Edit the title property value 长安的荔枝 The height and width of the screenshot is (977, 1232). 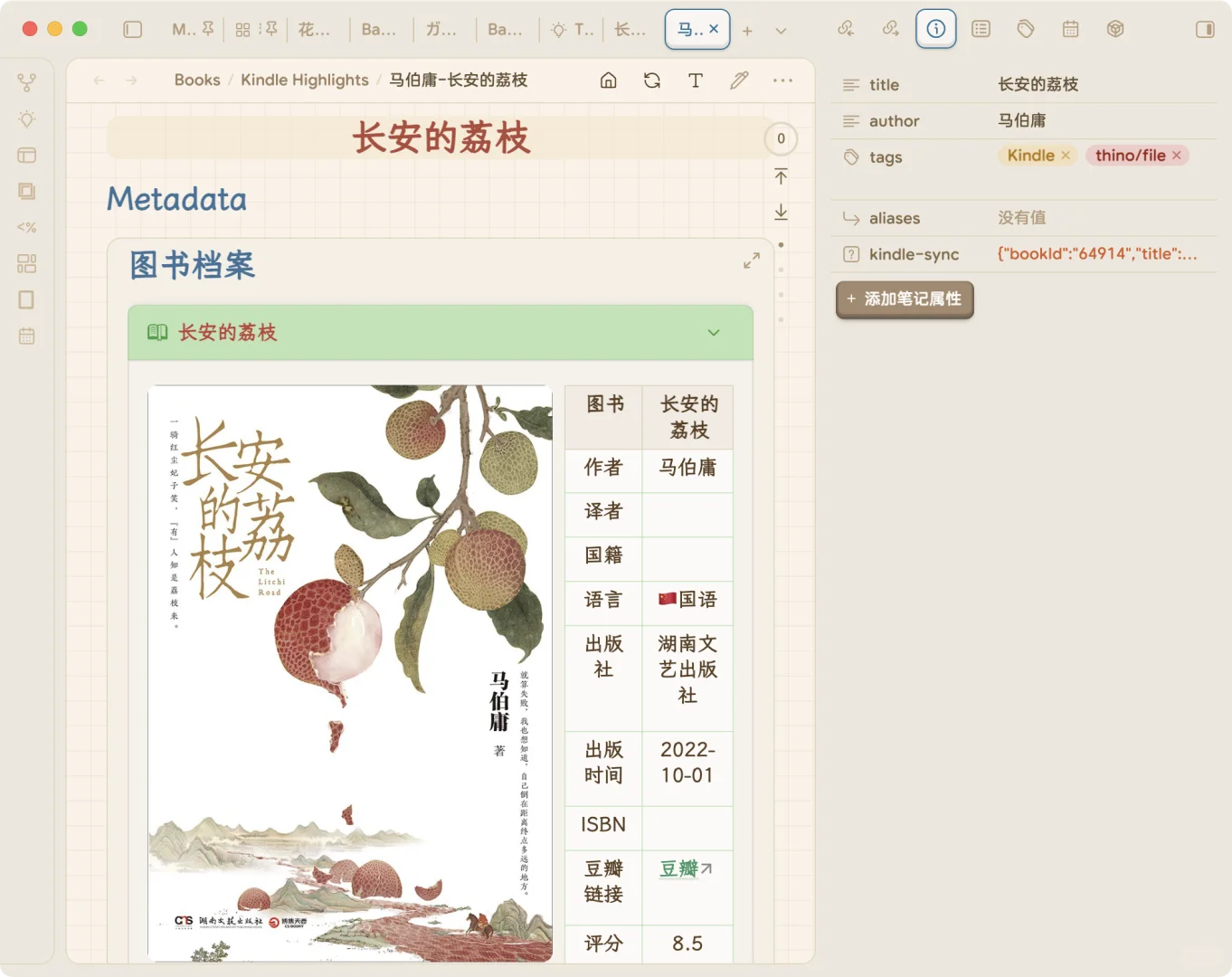(1038, 85)
